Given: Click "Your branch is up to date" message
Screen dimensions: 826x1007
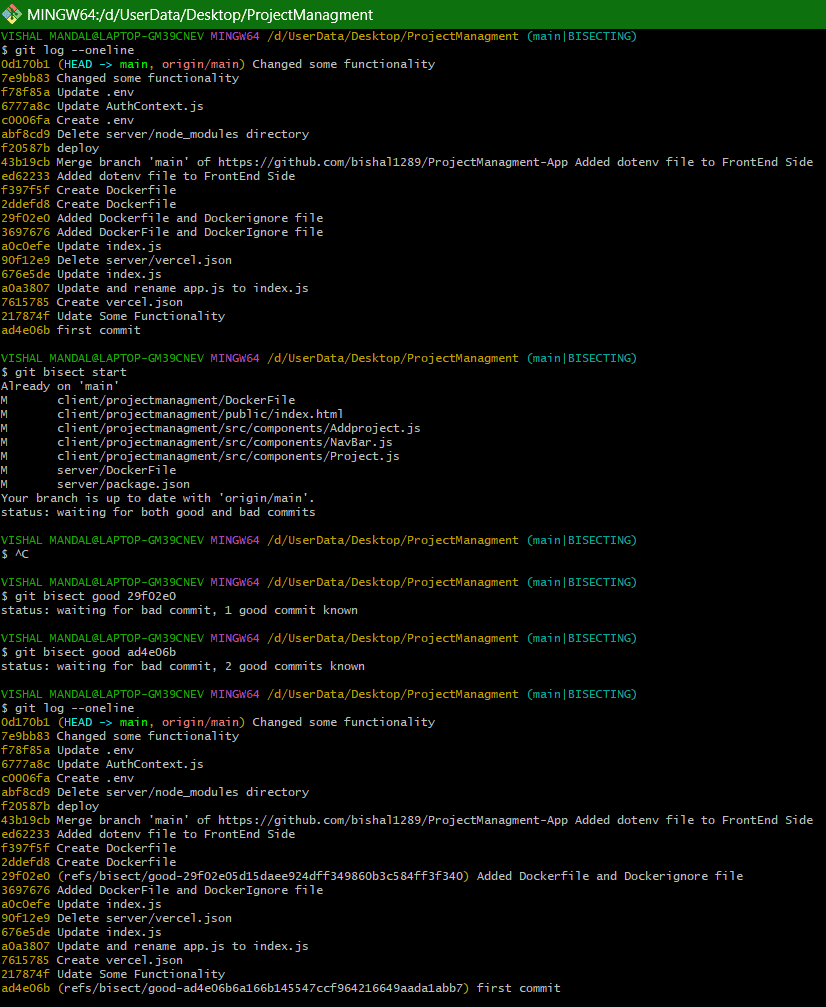Looking at the screenshot, I should point(157,498).
